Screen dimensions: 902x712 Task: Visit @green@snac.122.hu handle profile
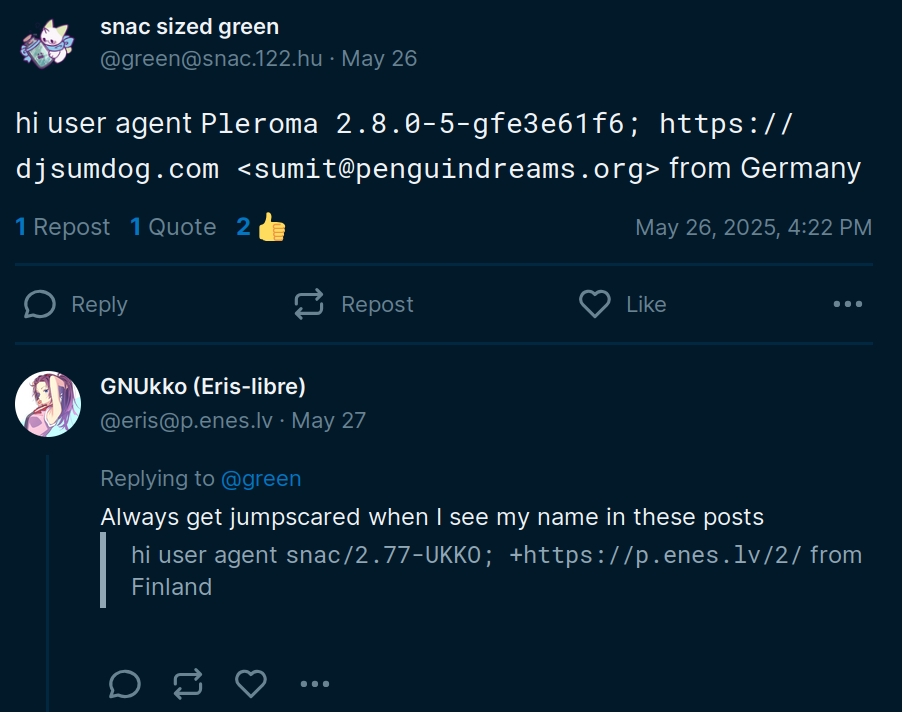point(211,59)
